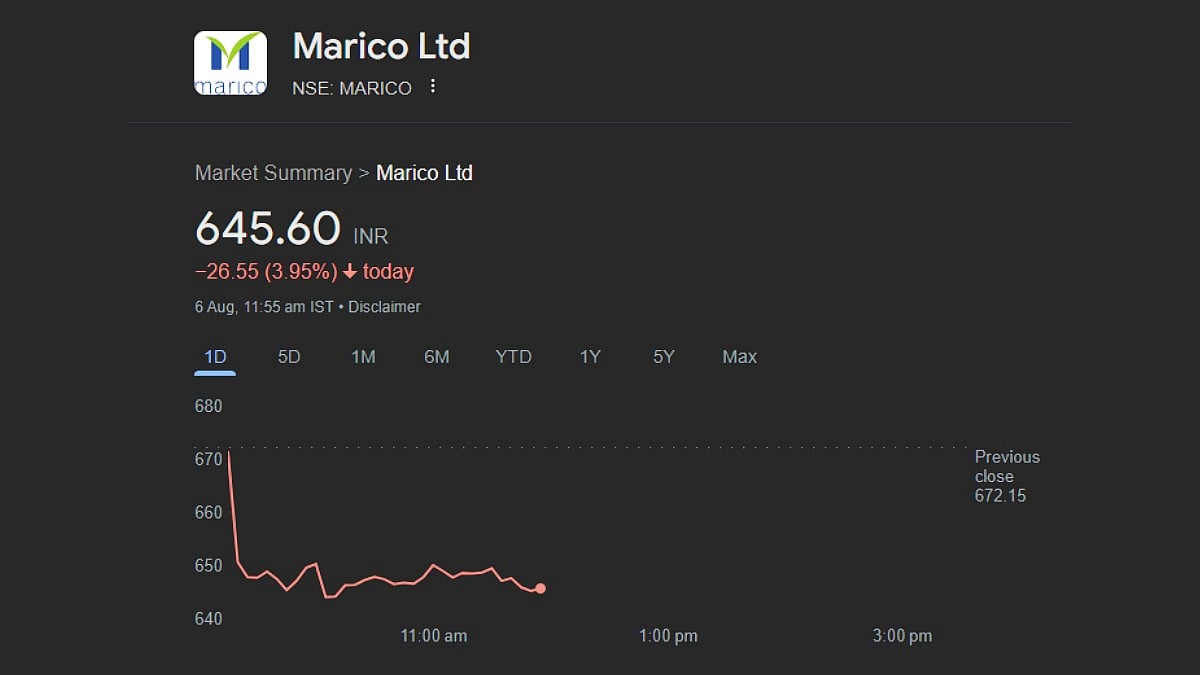
Task: Click the Marico Ltd title heading
Action: (381, 46)
